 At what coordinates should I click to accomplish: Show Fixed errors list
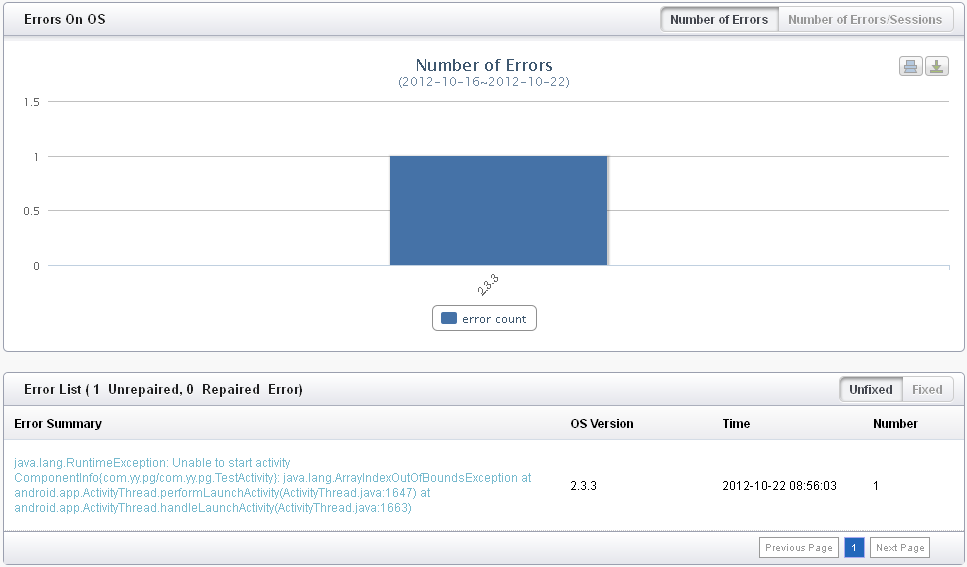point(927,390)
